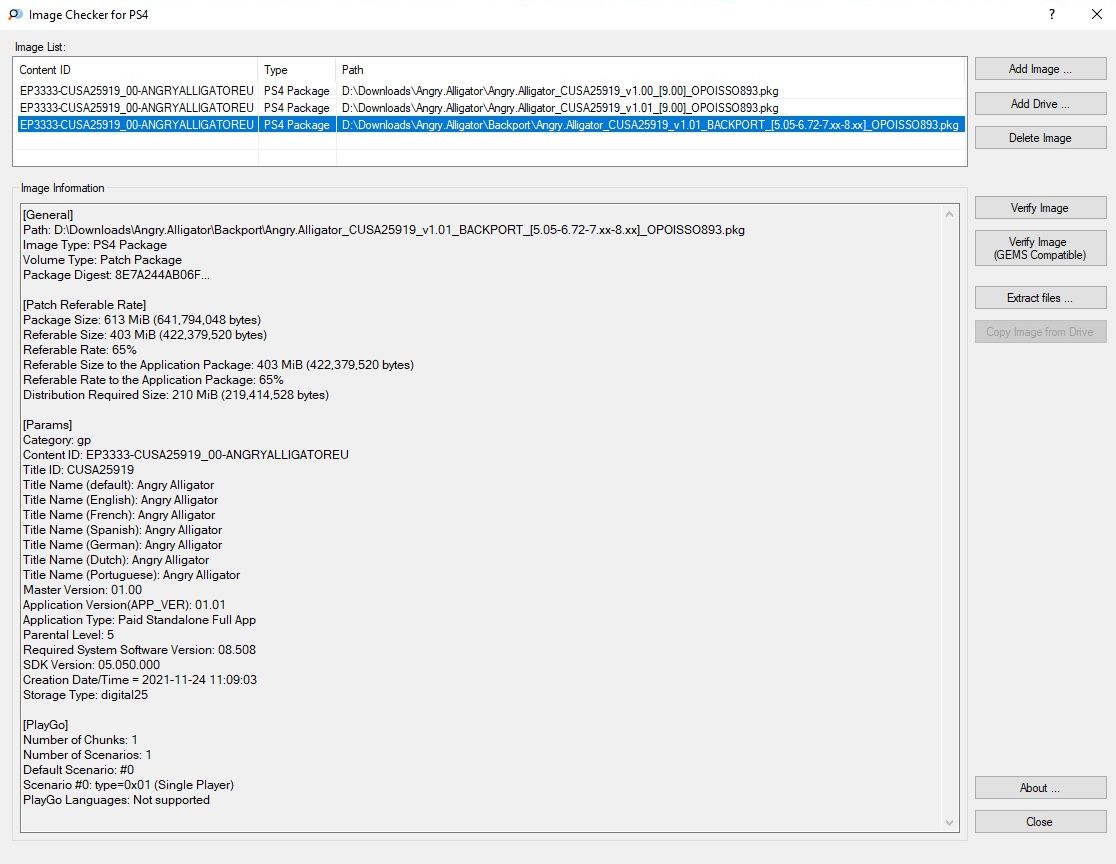Click the 'Title Name (default)' line
1116x864 pixels.
[x=118, y=485]
